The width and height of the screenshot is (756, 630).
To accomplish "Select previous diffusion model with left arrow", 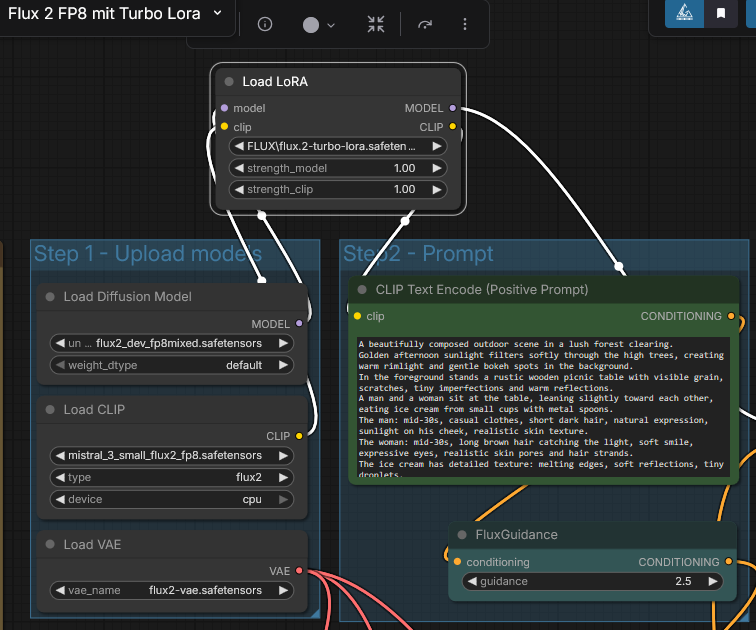I will coord(60,343).
